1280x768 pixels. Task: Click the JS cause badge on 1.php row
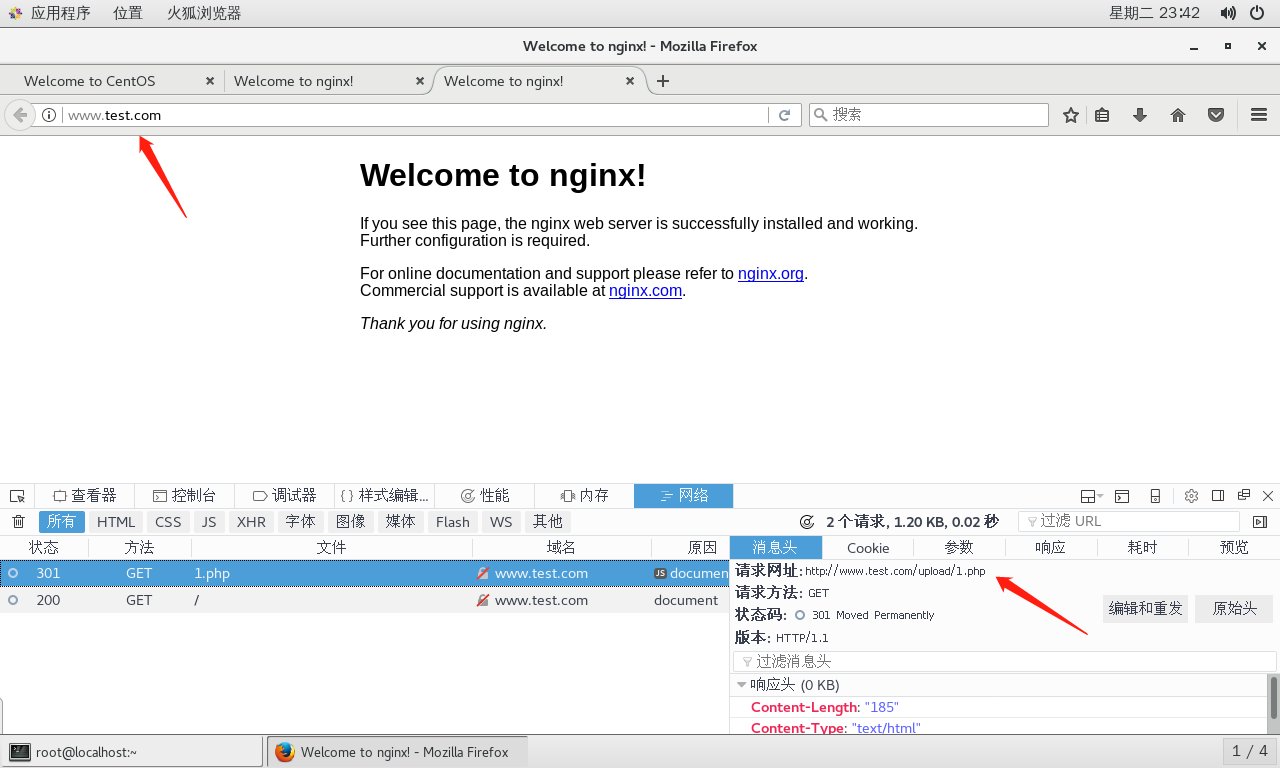tap(660, 574)
